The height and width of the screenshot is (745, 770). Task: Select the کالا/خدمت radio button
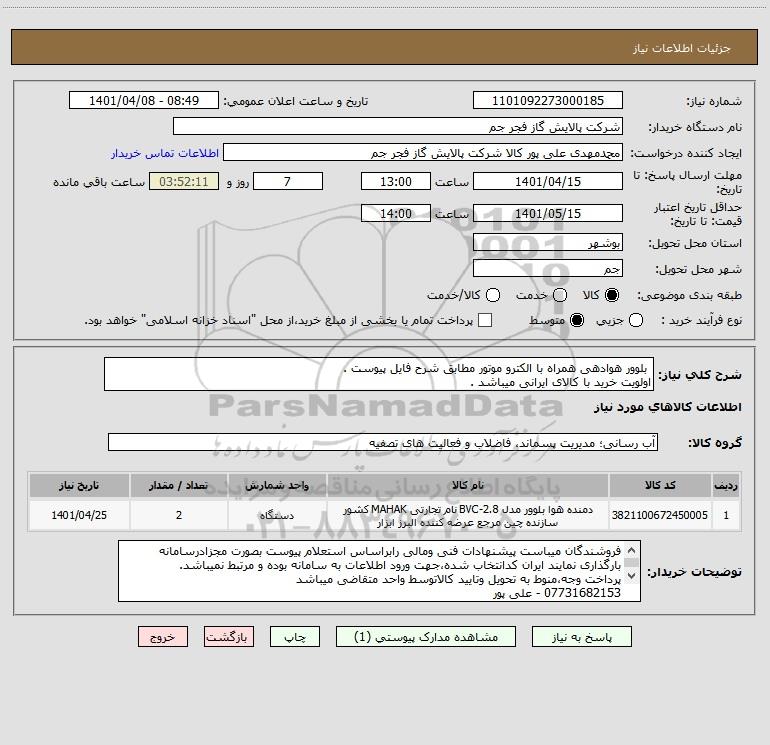[493, 295]
